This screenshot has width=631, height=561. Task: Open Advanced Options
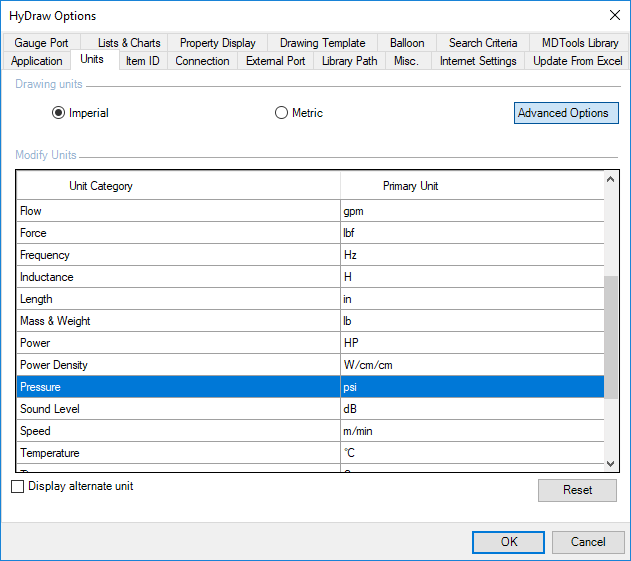[566, 113]
